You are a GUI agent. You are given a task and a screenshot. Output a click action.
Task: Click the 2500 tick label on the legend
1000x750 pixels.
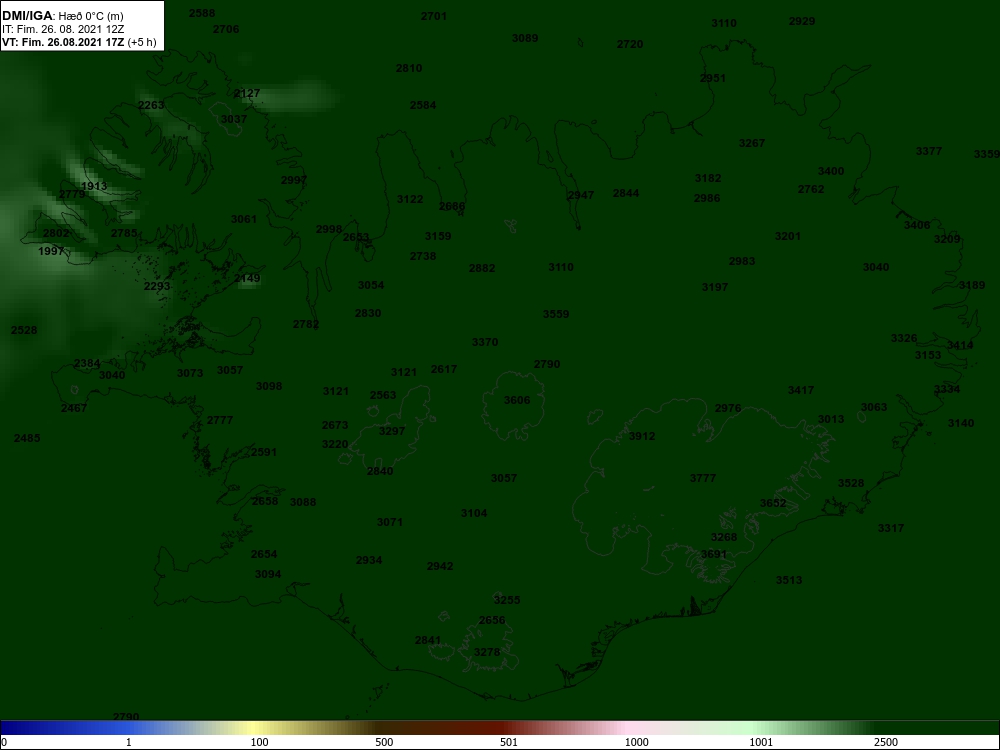tap(886, 742)
